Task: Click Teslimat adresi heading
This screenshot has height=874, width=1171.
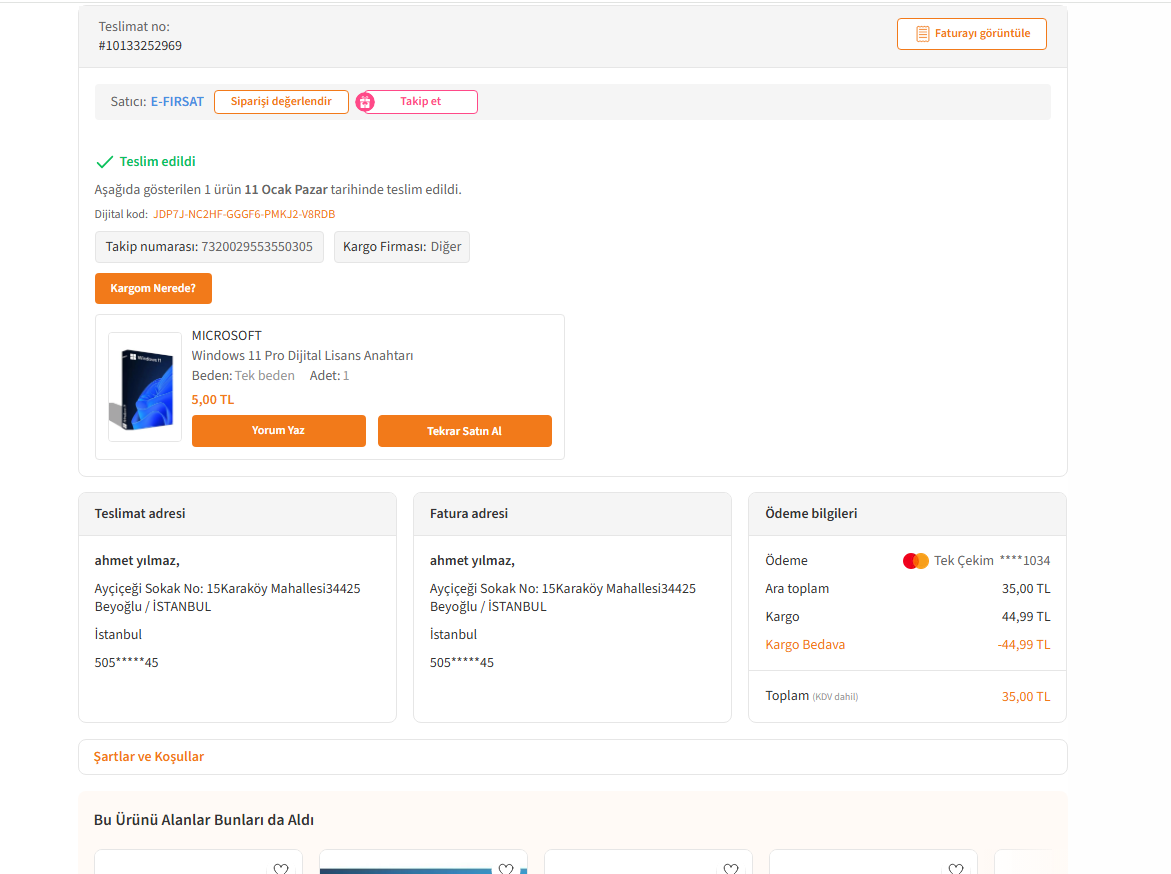Action: [140, 513]
